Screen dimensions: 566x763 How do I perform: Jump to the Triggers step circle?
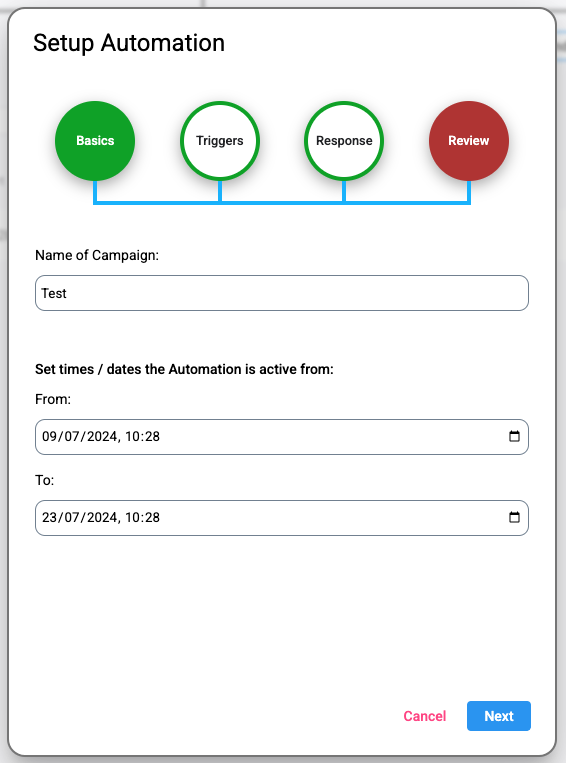pyautogui.click(x=219, y=141)
